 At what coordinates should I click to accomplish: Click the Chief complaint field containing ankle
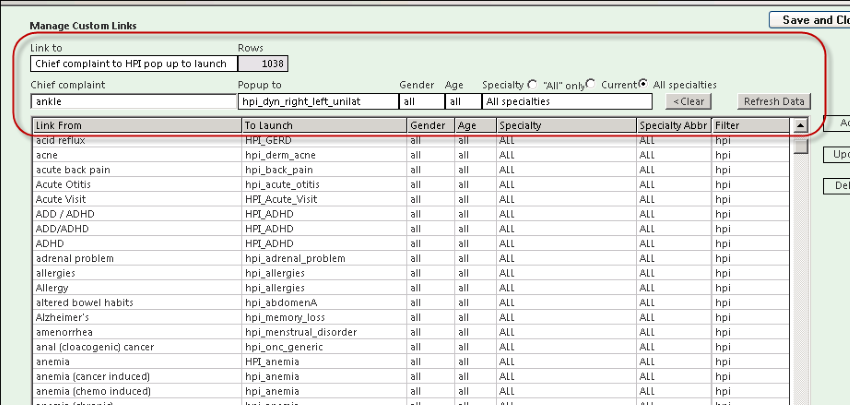pyautogui.click(x=134, y=101)
